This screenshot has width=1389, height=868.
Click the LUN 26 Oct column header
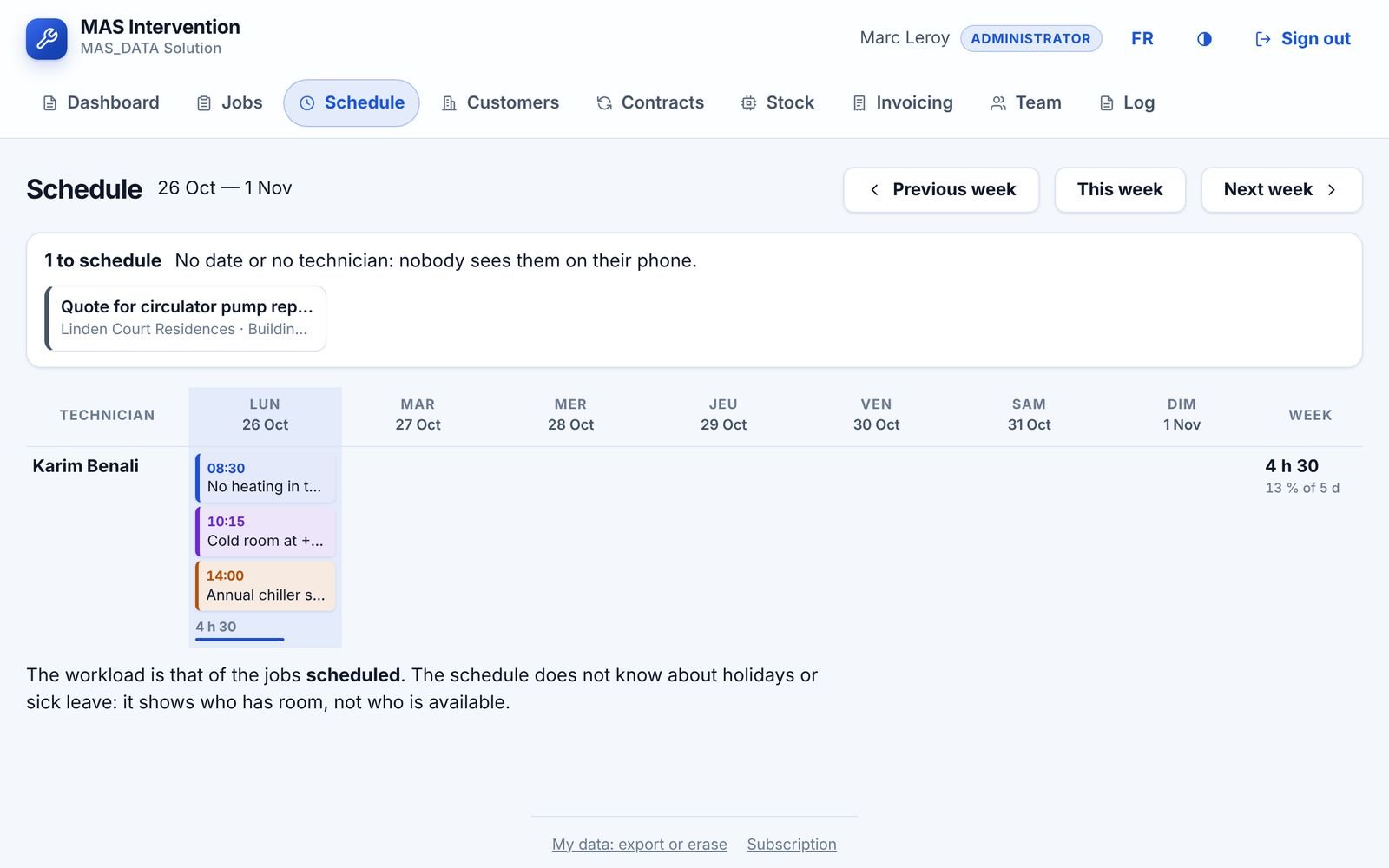click(265, 415)
